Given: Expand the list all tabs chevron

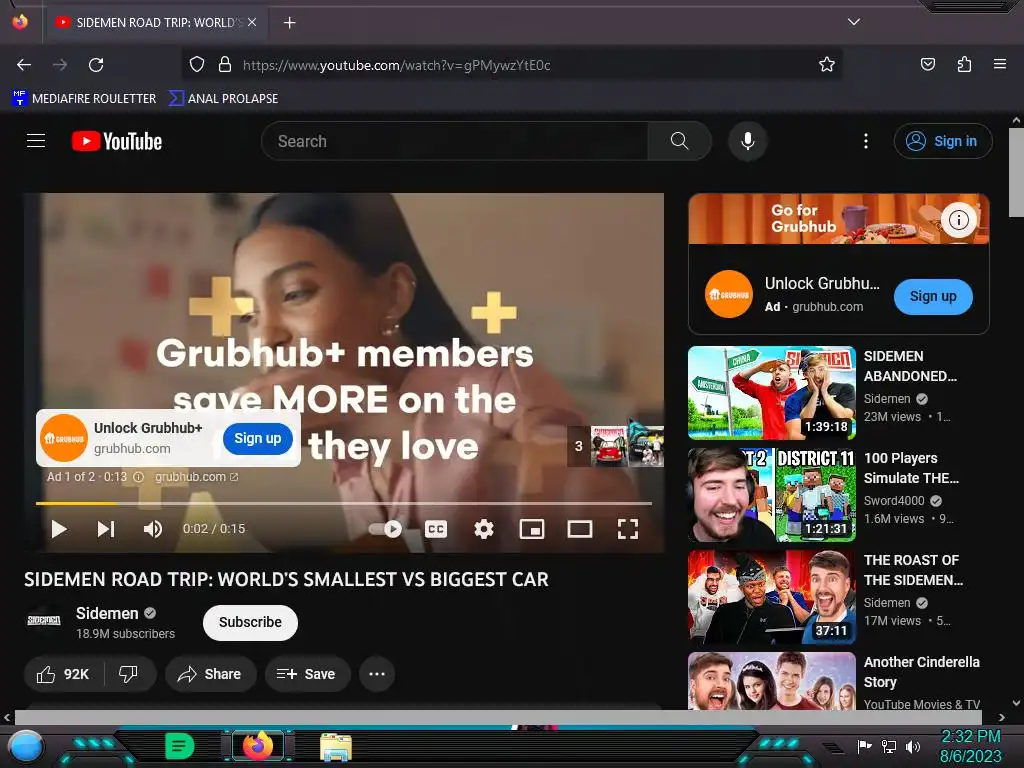Looking at the screenshot, I should tap(854, 22).
